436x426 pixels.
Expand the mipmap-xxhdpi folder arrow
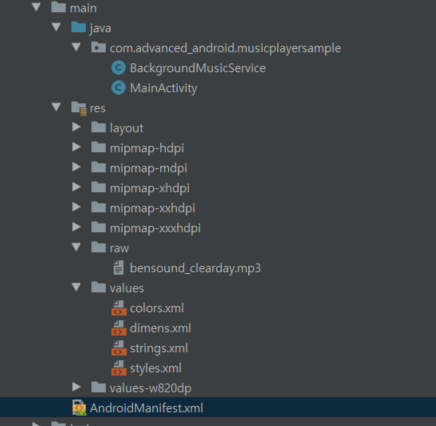coord(76,207)
